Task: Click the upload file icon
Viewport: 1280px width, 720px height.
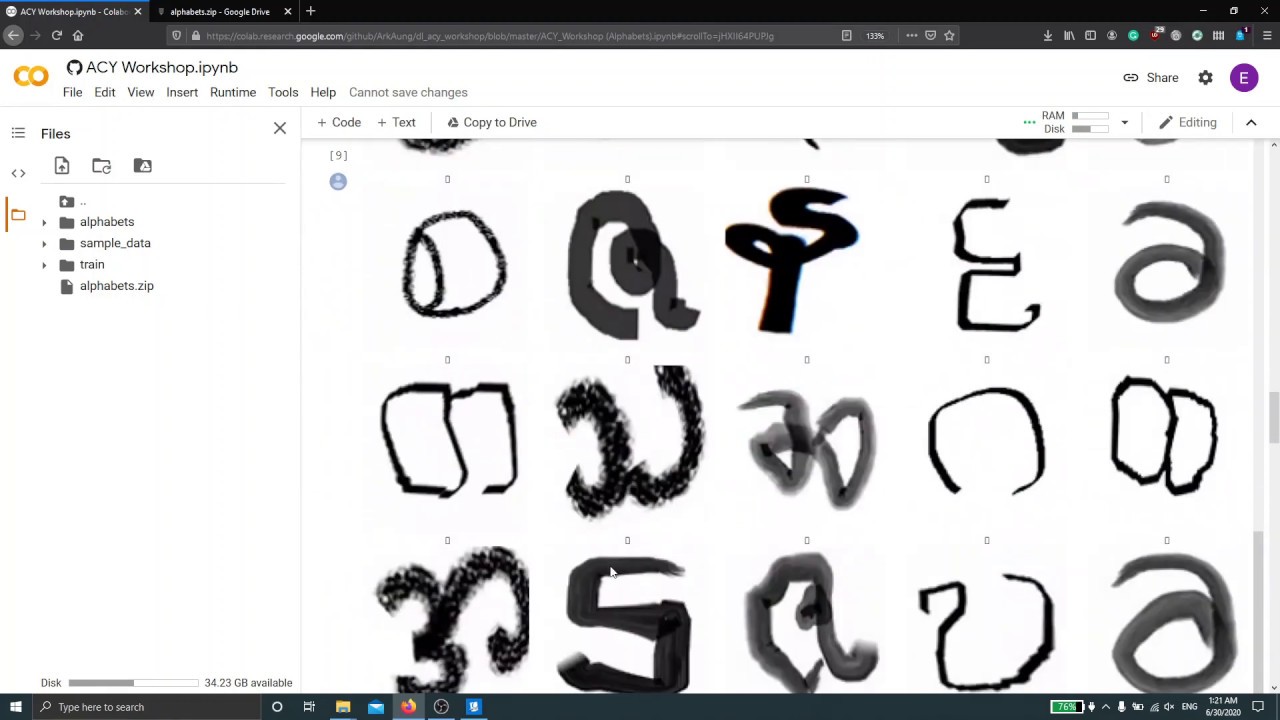Action: click(62, 166)
